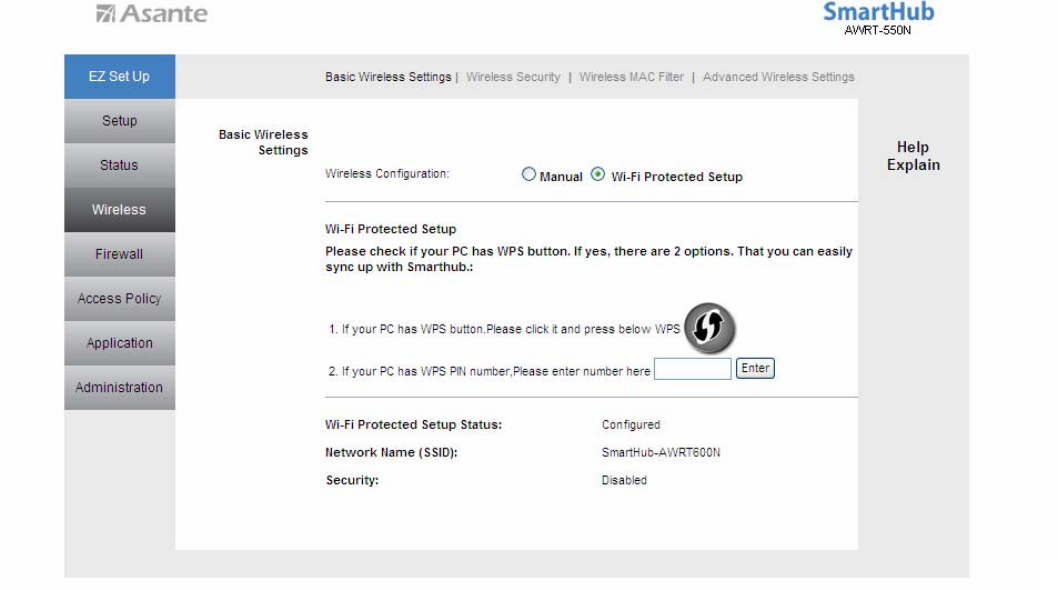Open the Setup sidebar menu
Screen dimensions: 1057x590
[x=119, y=121]
